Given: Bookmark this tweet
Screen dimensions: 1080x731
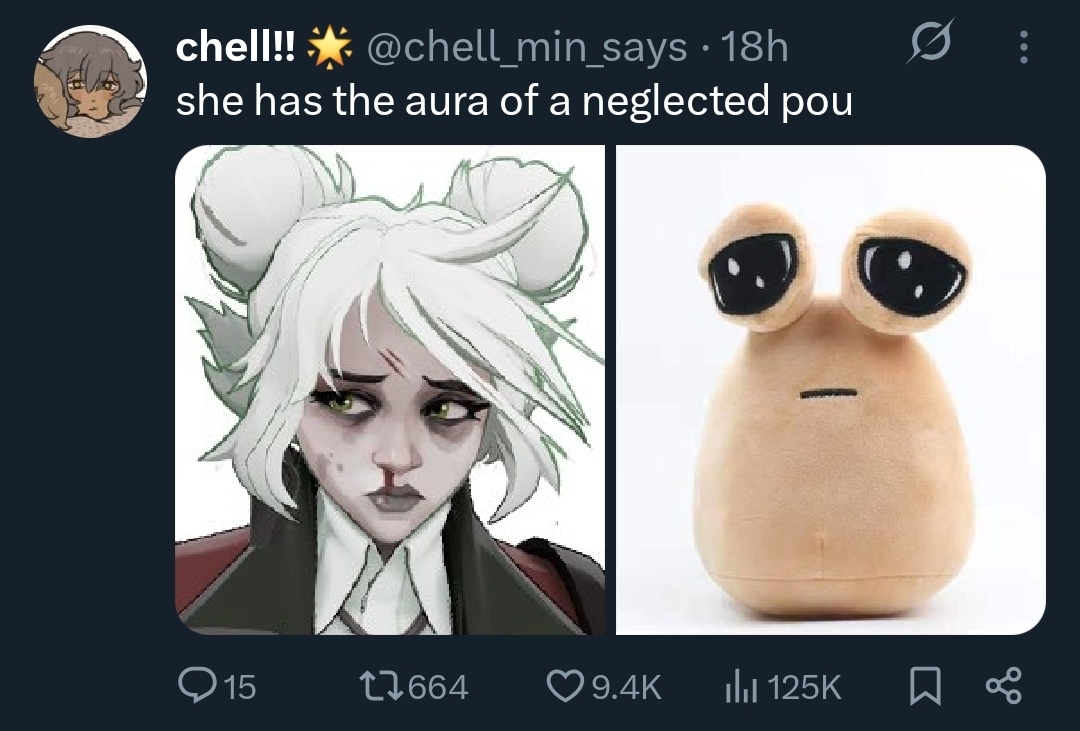Looking at the screenshot, I should point(925,686).
